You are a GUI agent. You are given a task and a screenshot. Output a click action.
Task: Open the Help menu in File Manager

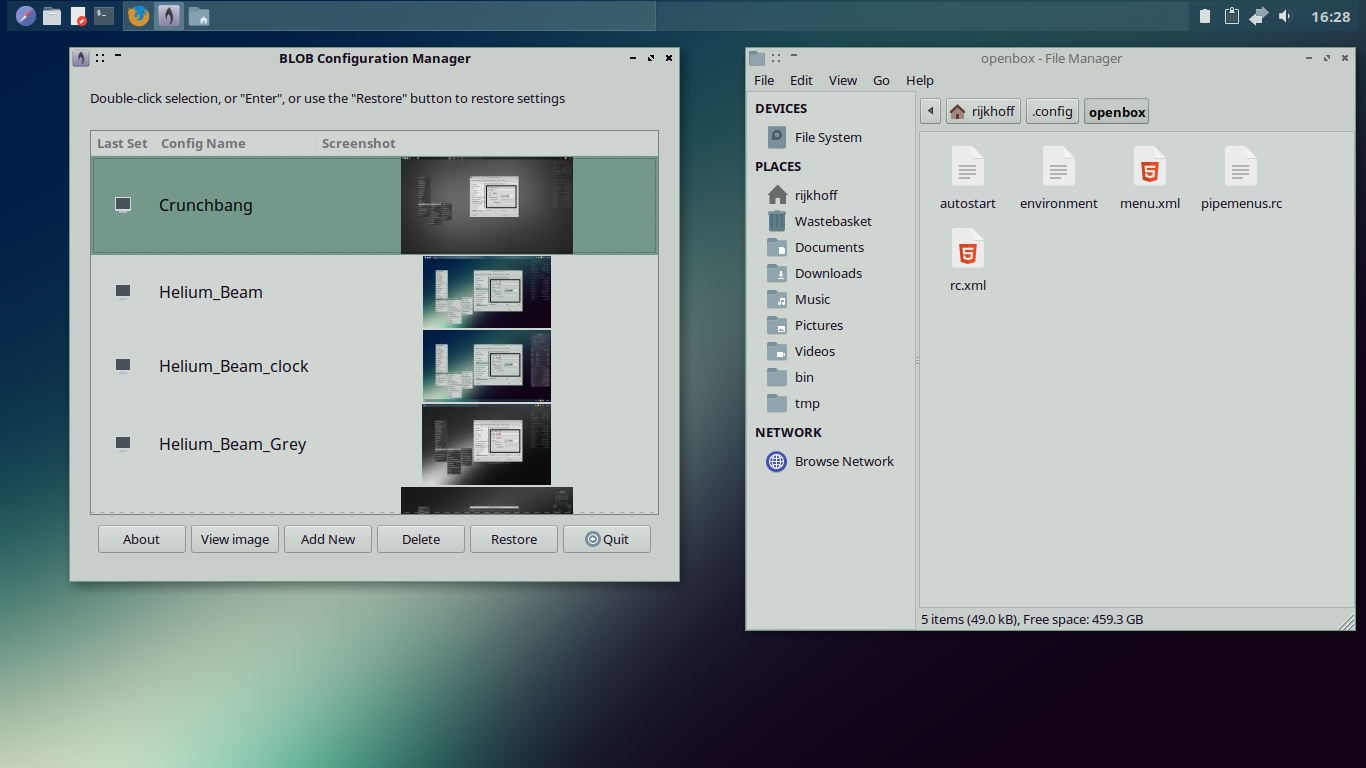click(920, 80)
